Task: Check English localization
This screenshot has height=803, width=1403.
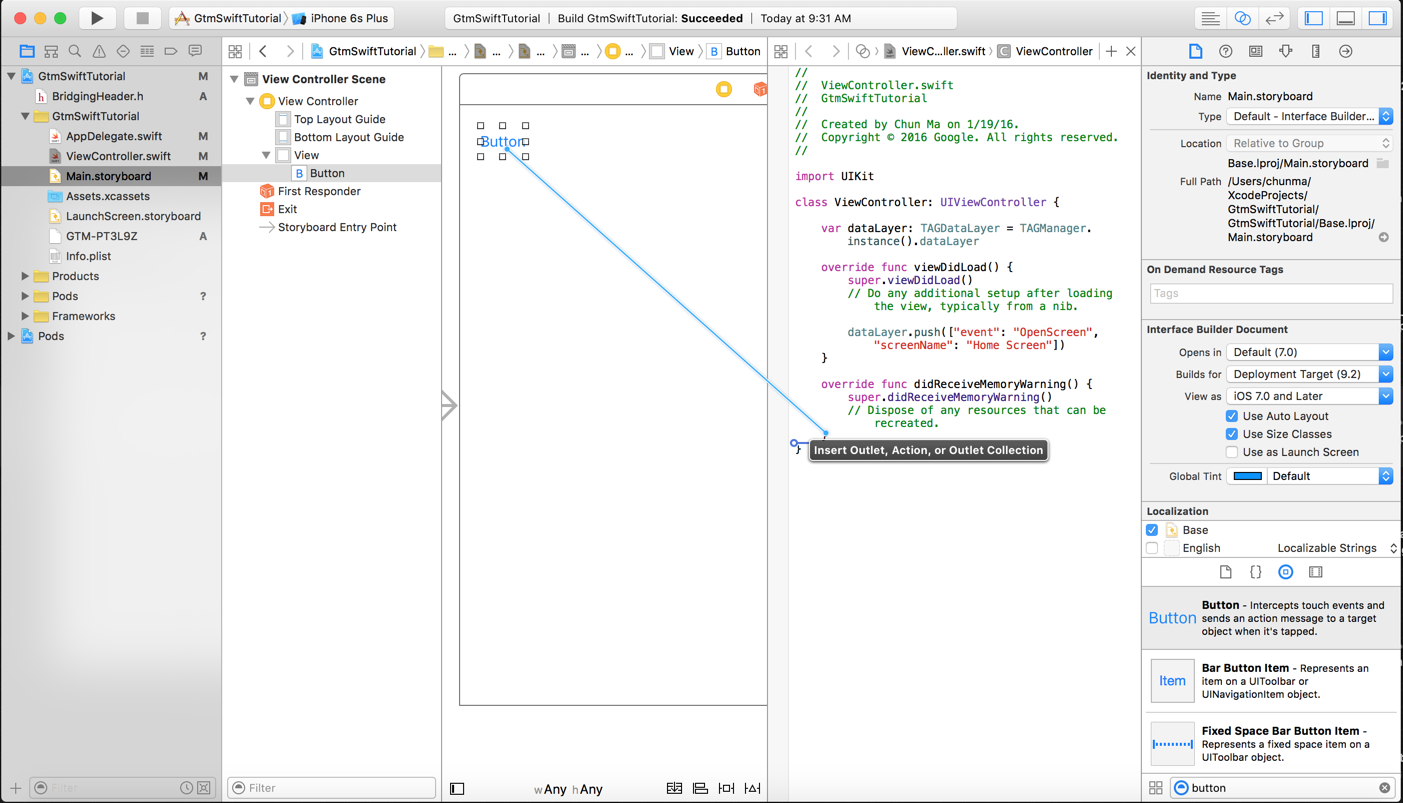Action: pyautogui.click(x=1152, y=548)
